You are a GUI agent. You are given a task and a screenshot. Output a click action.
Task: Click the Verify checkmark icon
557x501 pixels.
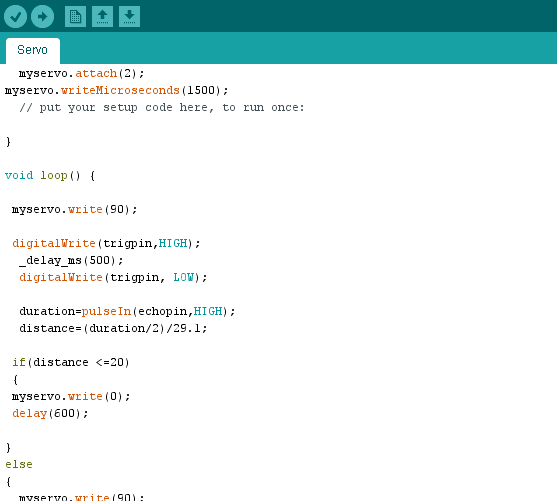[x=15, y=16]
